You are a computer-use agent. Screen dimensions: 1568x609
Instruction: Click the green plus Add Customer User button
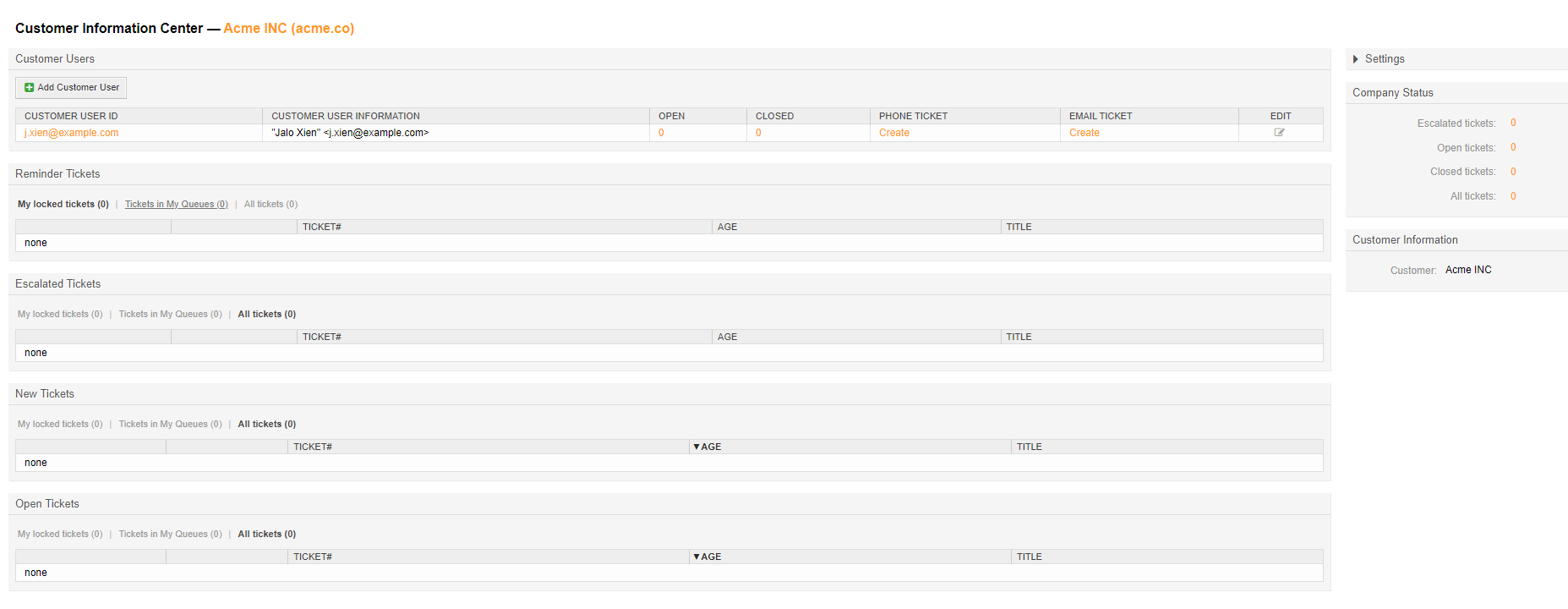(71, 88)
